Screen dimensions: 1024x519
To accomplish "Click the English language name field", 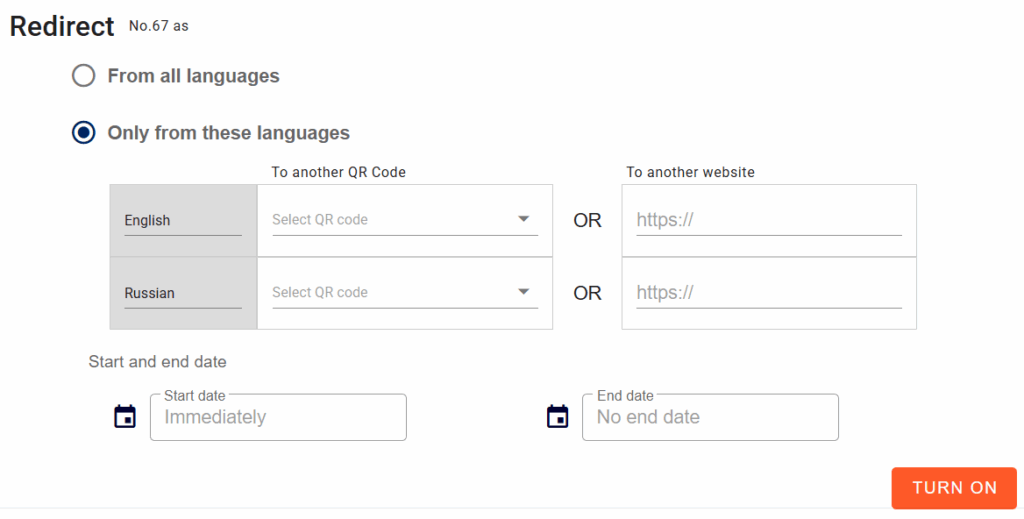I will (x=182, y=221).
